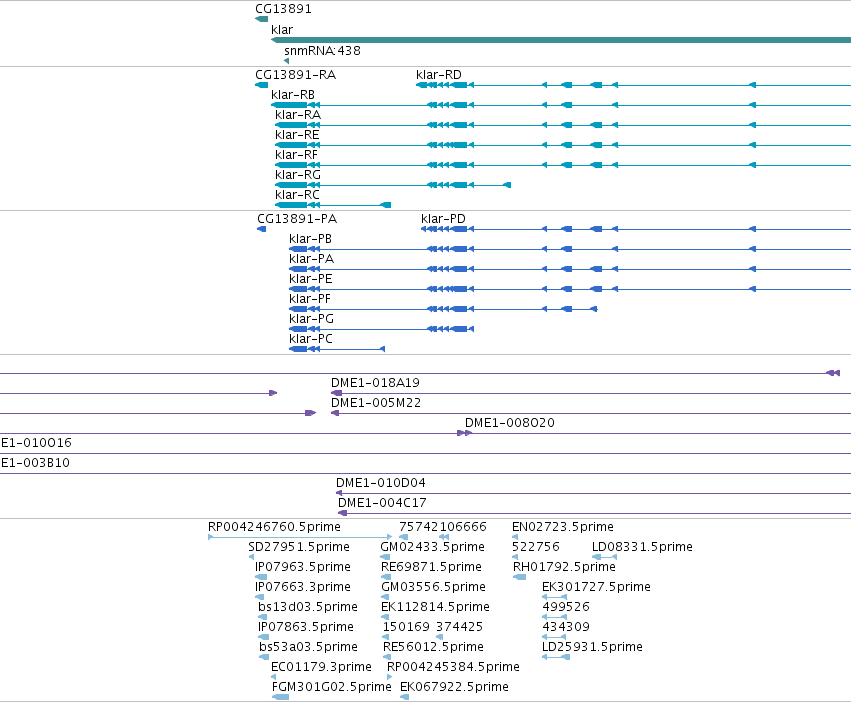The image size is (851, 702).
Task: Select klar-RF transcript label
Action: coord(296,155)
